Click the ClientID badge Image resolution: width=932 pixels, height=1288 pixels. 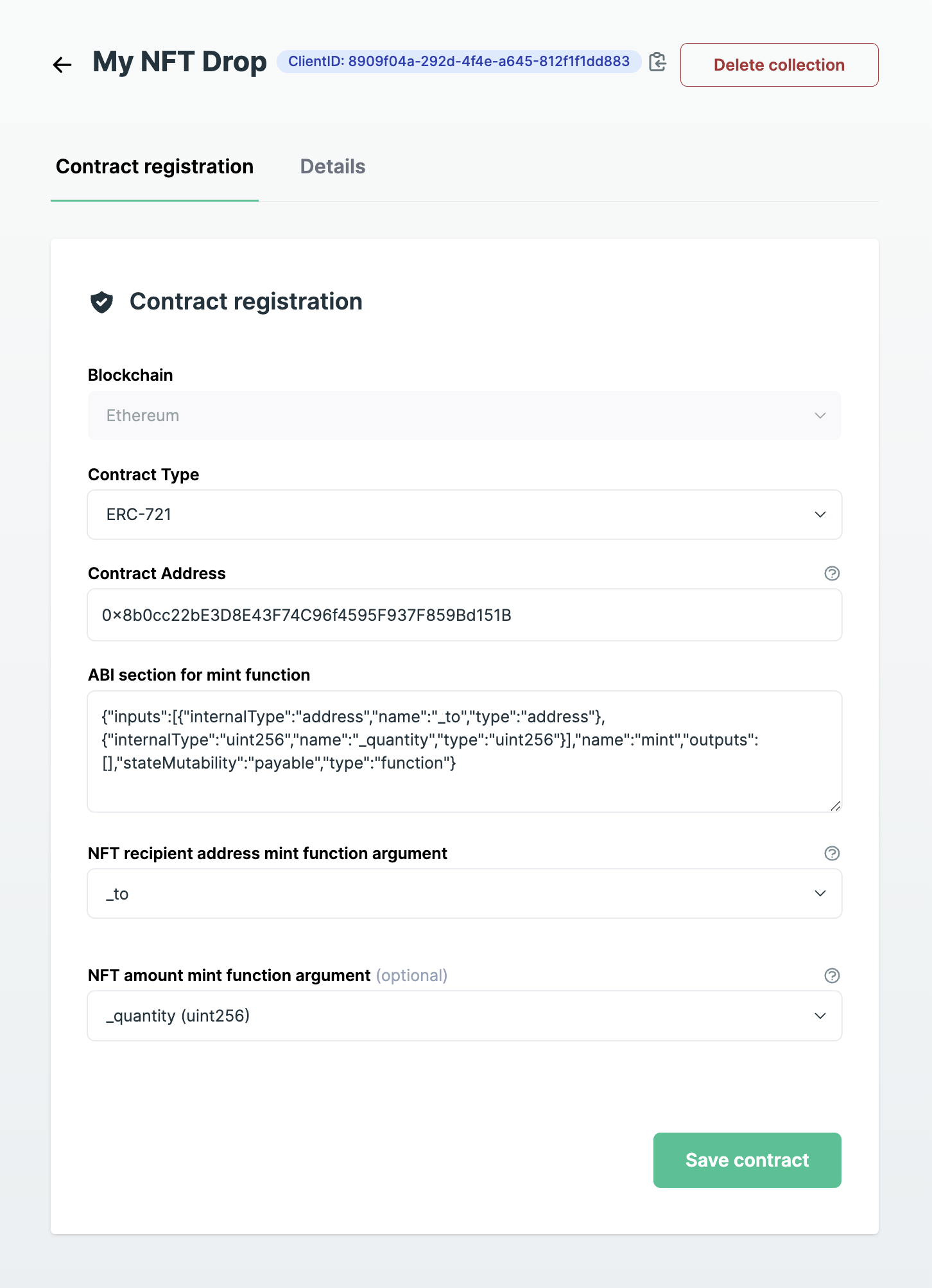(458, 62)
